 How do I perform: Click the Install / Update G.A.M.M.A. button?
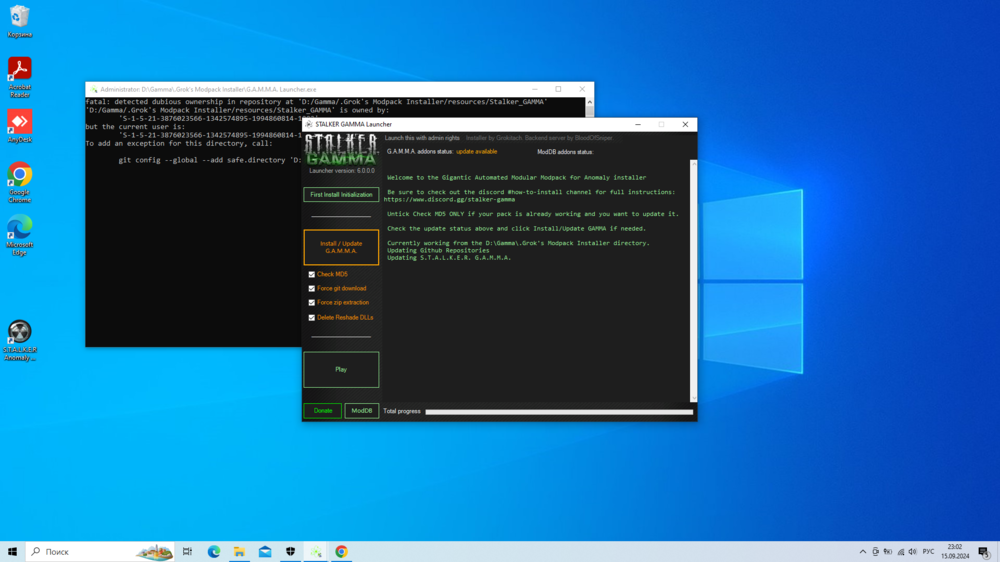[341, 247]
